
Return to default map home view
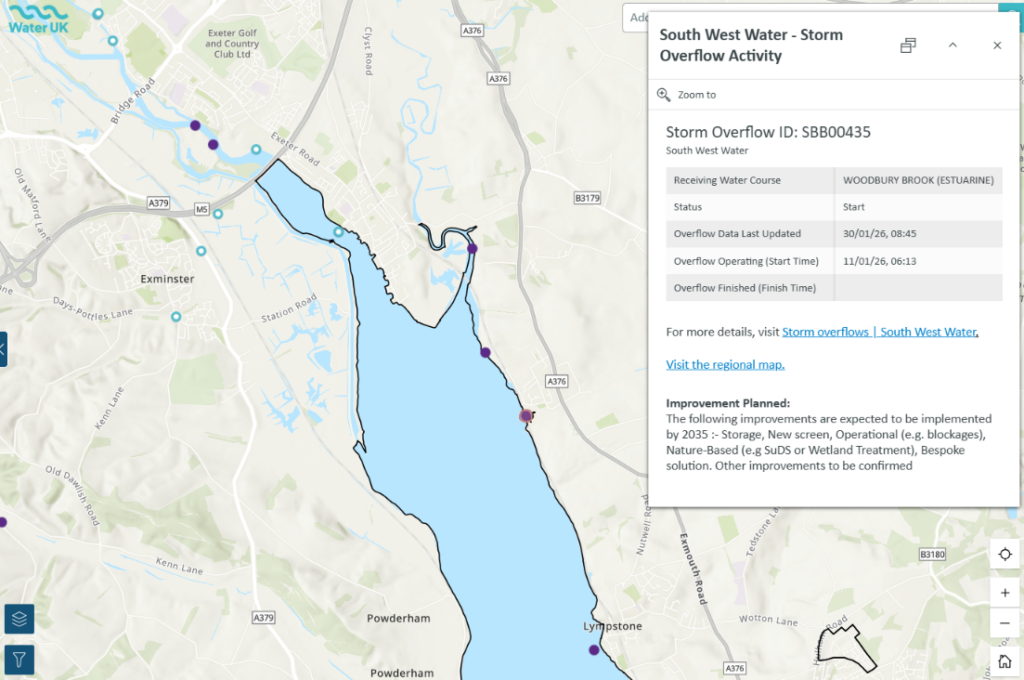(x=1004, y=660)
